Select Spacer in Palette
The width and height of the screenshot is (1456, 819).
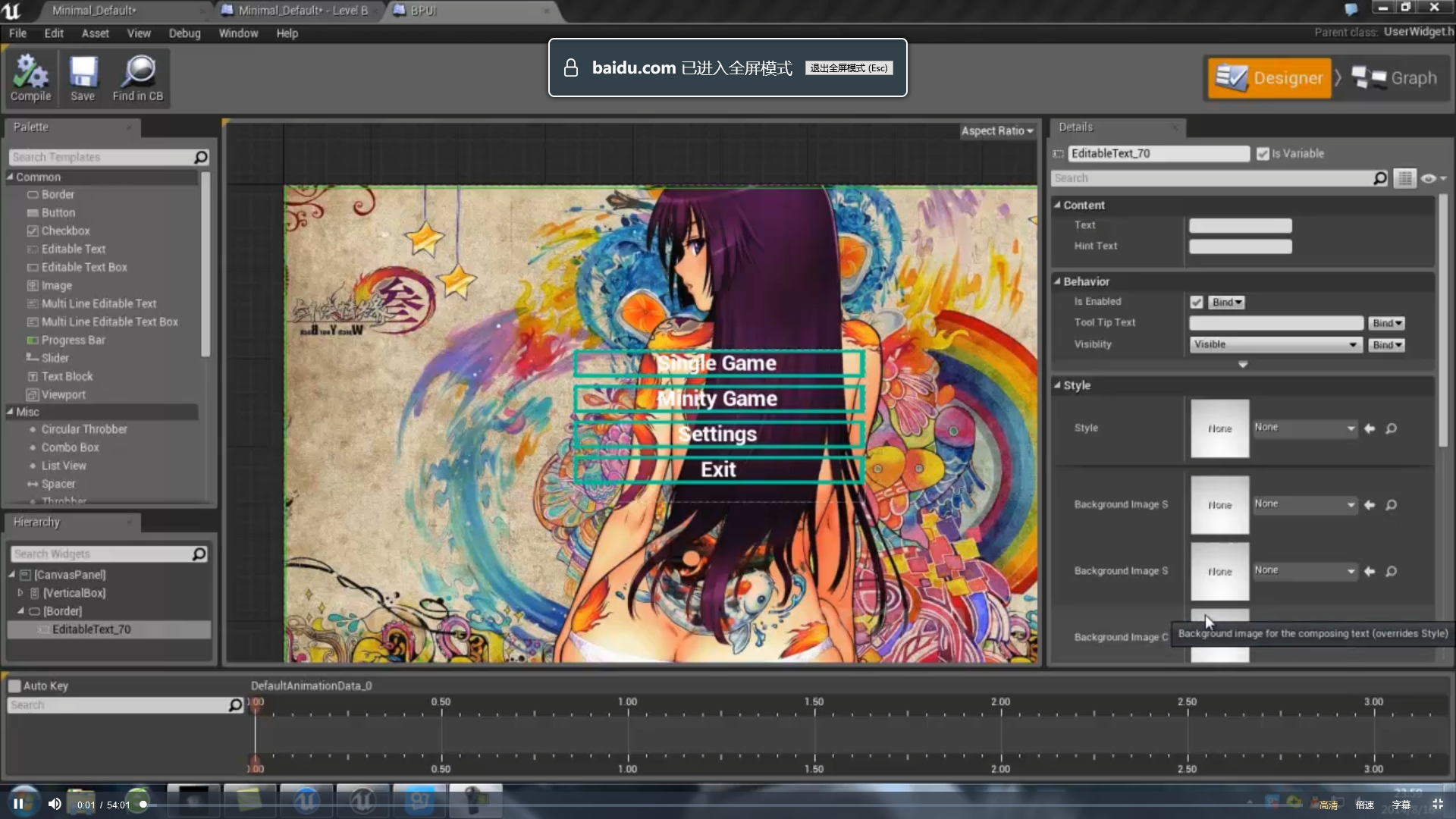pos(58,484)
